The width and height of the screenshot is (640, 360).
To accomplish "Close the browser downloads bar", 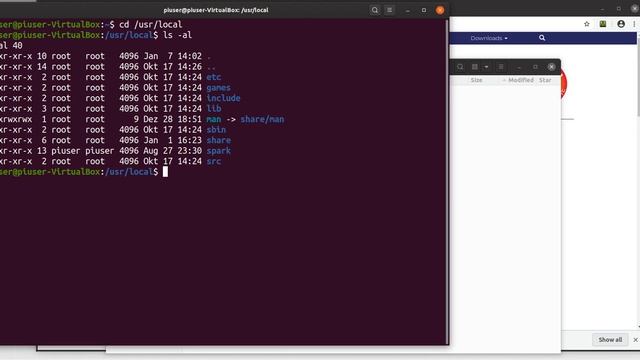I will click(x=636, y=340).
